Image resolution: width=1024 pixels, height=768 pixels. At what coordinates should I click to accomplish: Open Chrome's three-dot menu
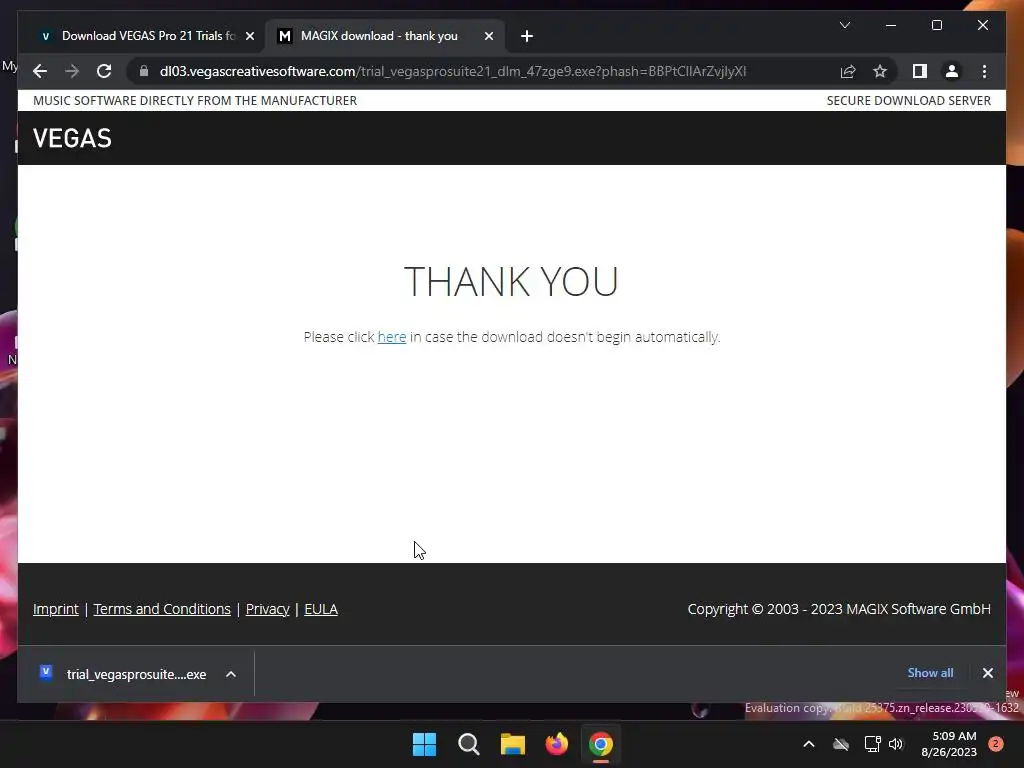pyautogui.click(x=984, y=71)
